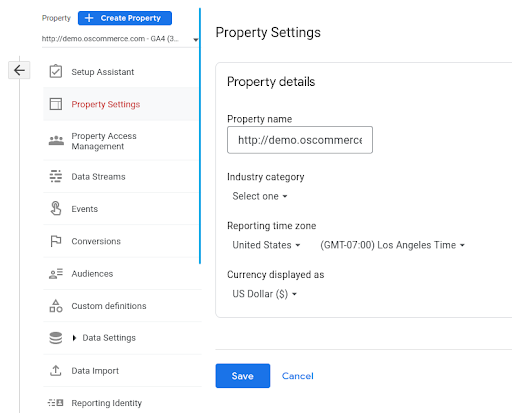512x413 pixels.
Task: Click the back arrow icon
Action: click(x=19, y=70)
